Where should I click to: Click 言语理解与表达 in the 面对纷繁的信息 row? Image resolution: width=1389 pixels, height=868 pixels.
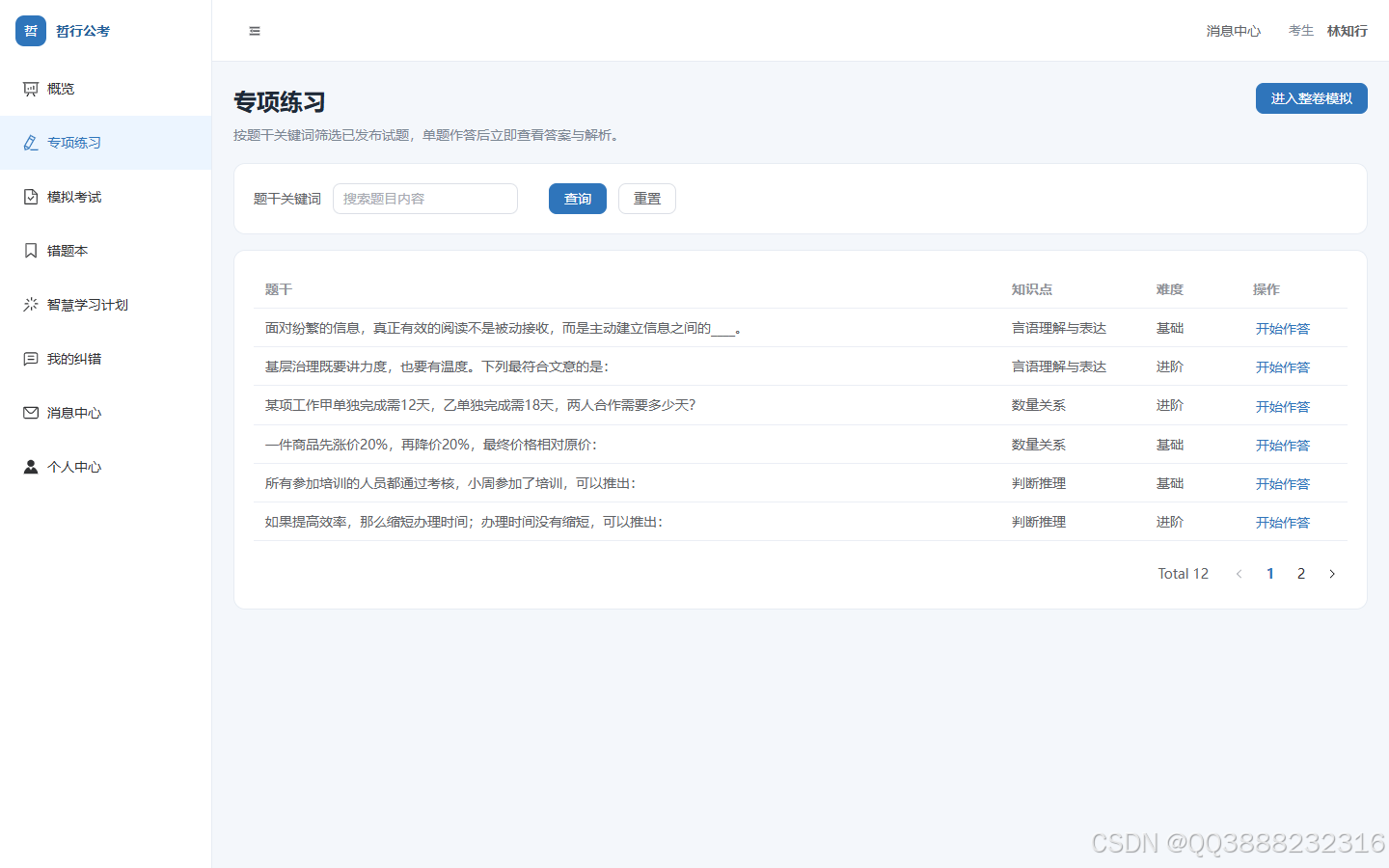1059,328
